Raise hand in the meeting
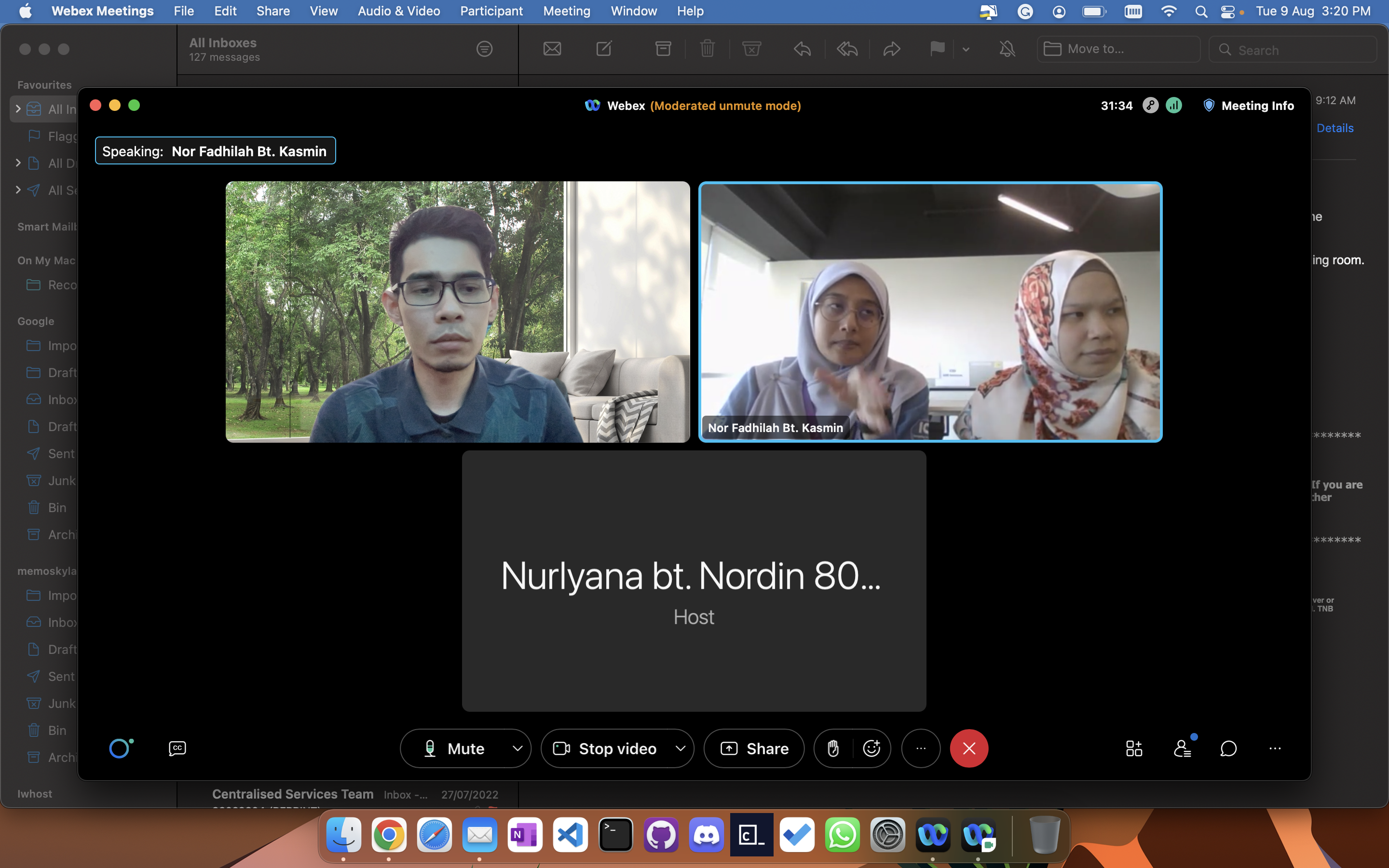 [833, 748]
